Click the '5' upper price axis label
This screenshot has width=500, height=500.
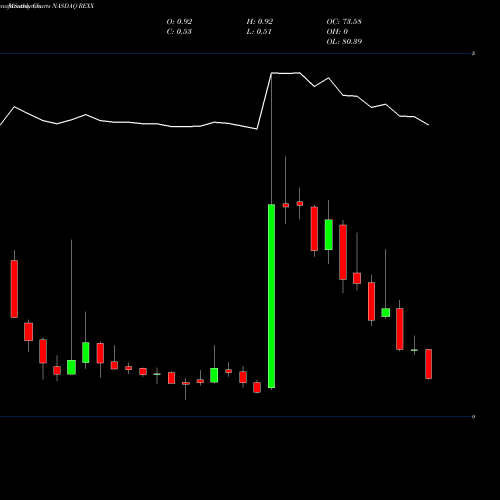pos(473,53)
